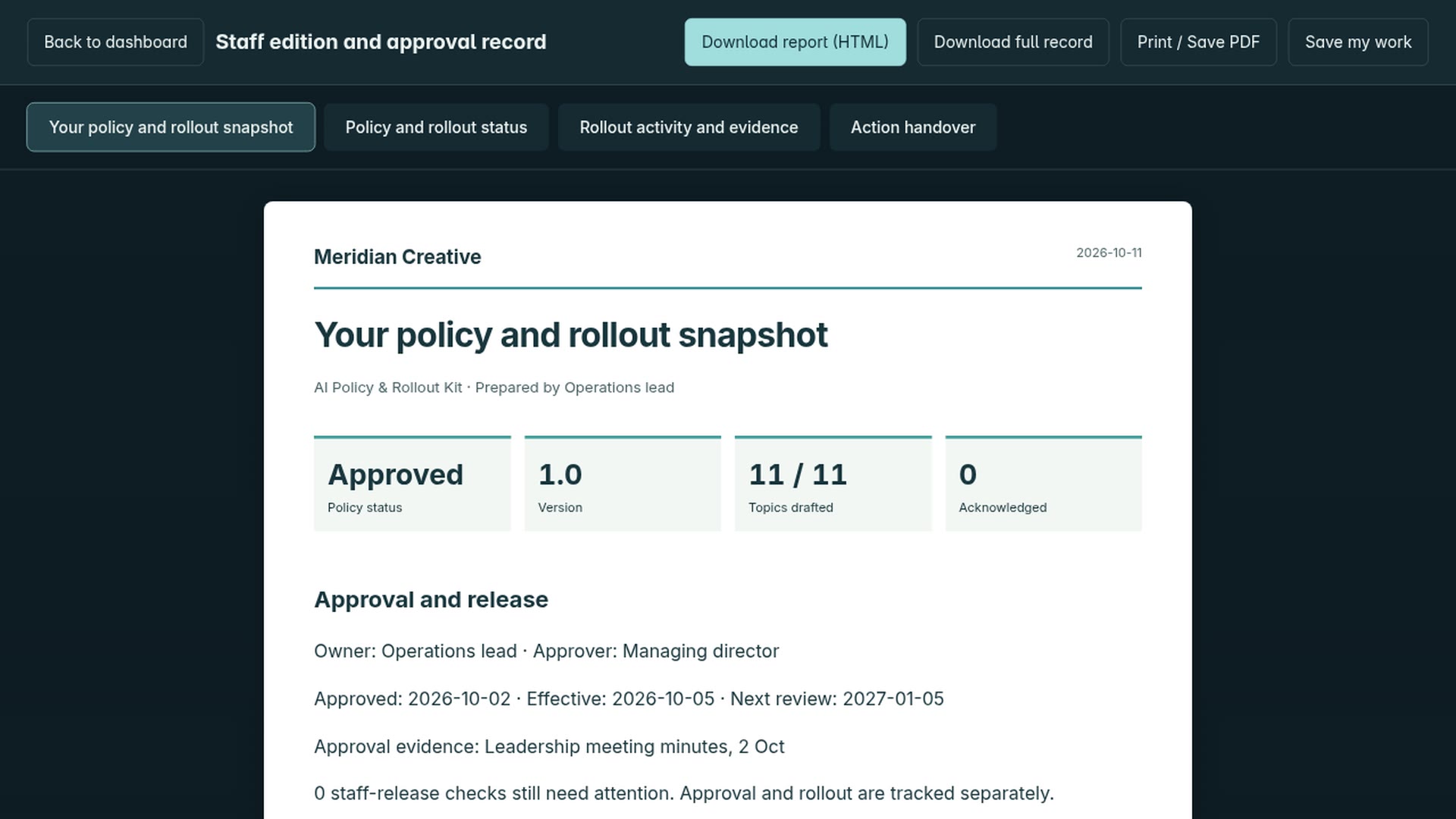Image resolution: width=1456 pixels, height=819 pixels.
Task: Switch to the Action handover tab
Action: [x=913, y=127]
